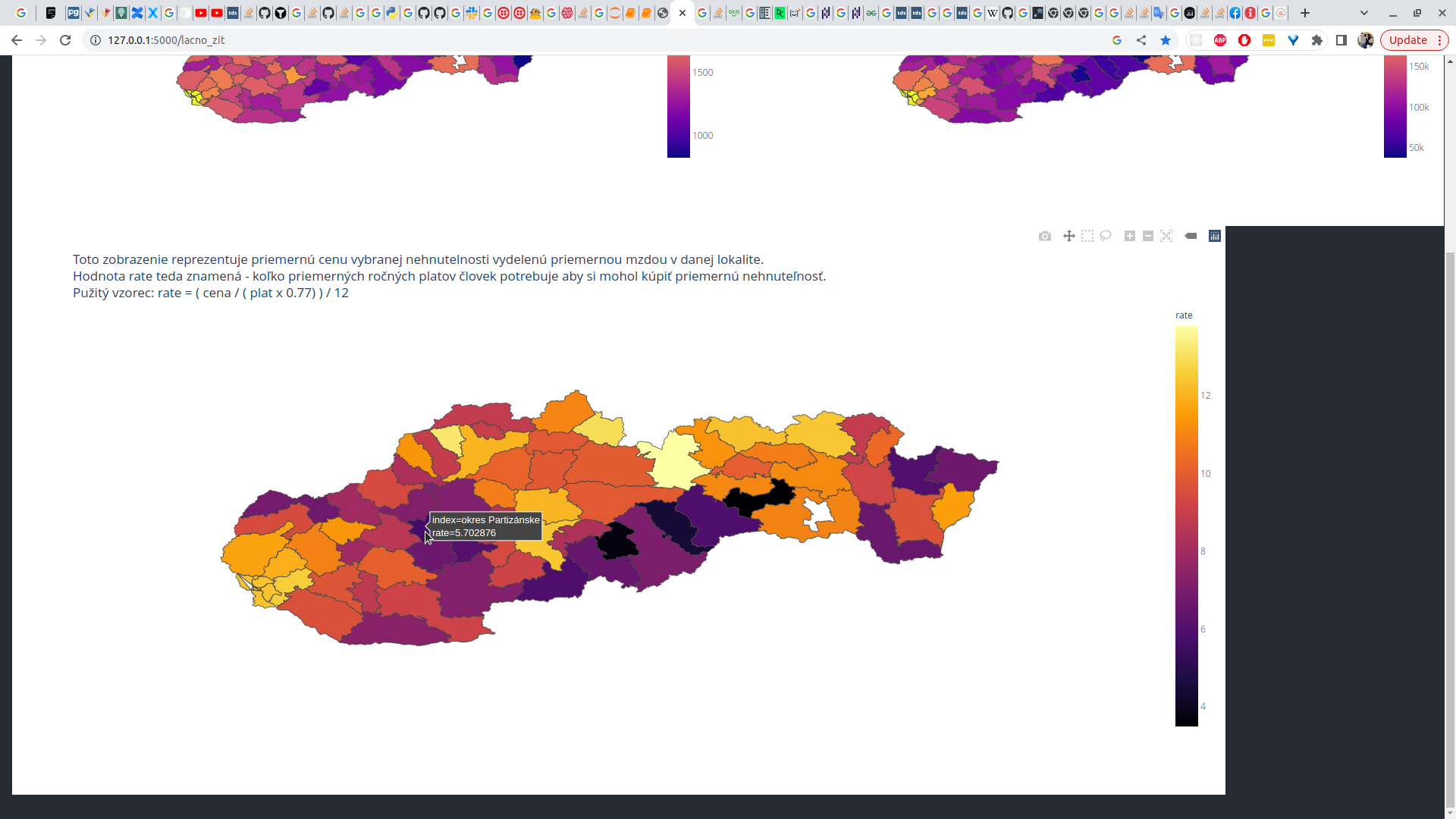
Task: Open a new tab with plus
Action: coord(1305,13)
